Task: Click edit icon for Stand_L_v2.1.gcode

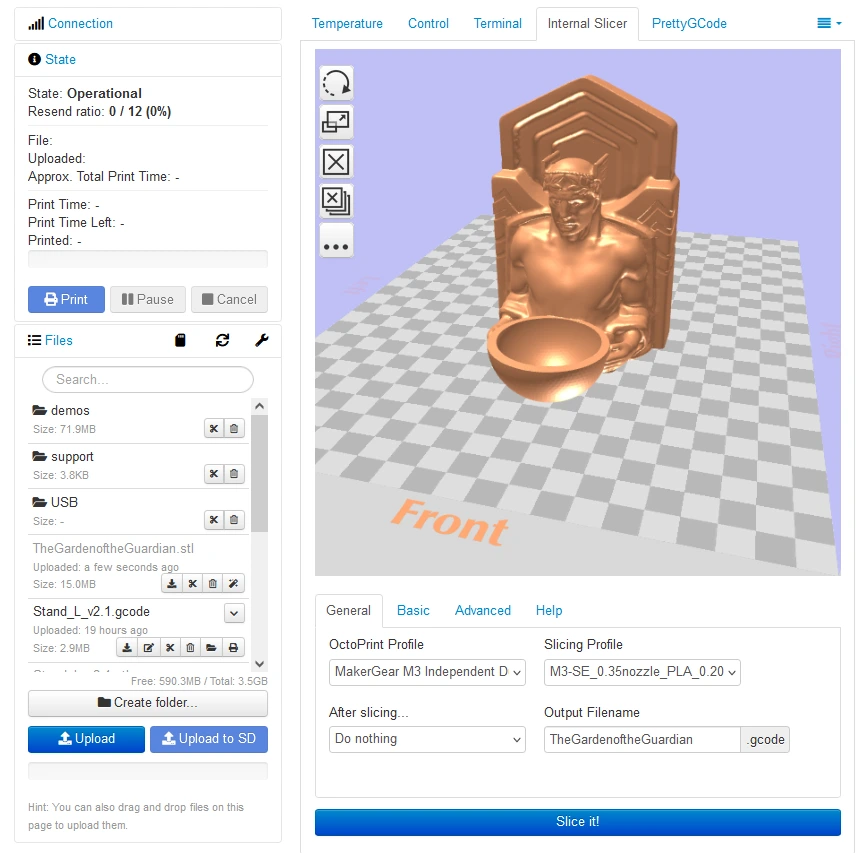Action: (x=148, y=648)
